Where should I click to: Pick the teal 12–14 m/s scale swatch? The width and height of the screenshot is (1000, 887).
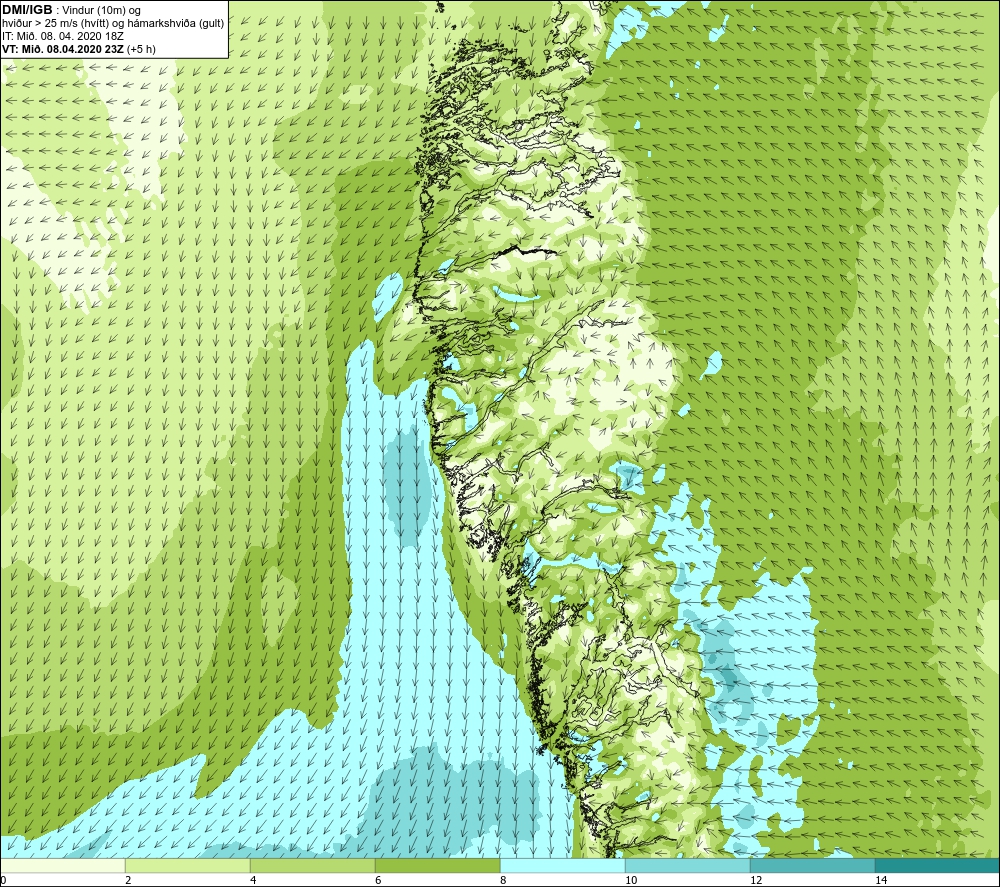(812, 866)
